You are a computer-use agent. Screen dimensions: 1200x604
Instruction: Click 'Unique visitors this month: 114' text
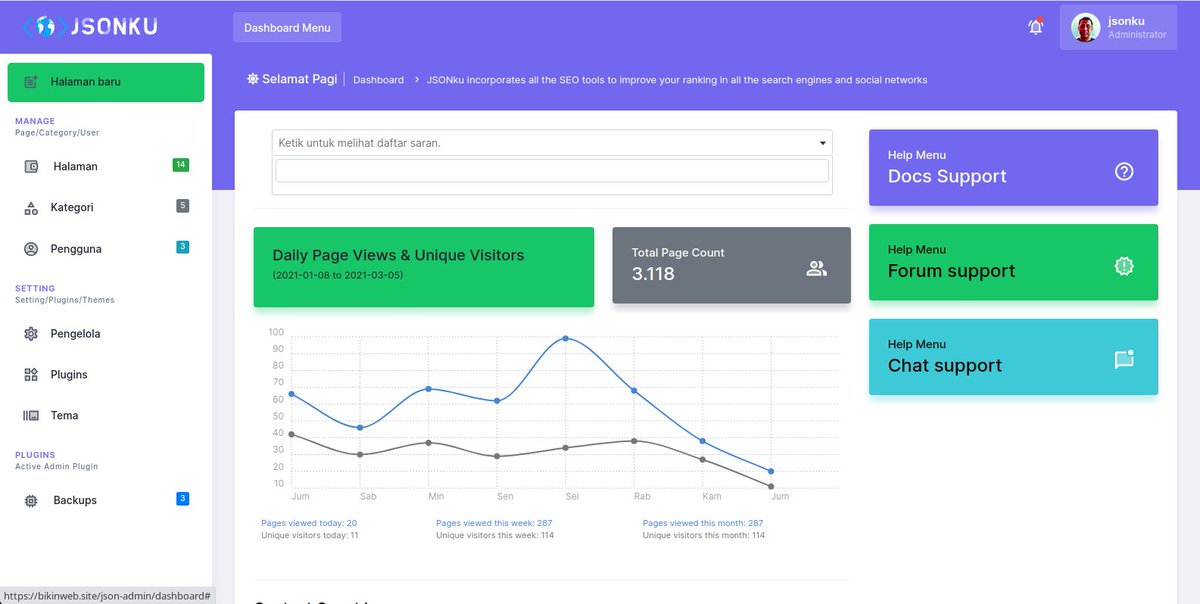(x=704, y=535)
